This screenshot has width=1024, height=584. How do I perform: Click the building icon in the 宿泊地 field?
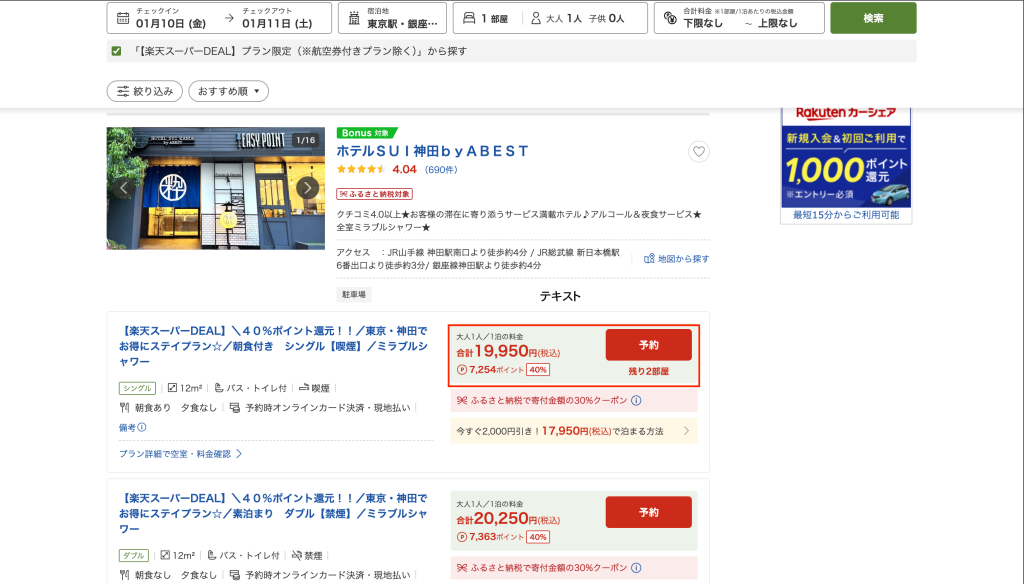353,18
